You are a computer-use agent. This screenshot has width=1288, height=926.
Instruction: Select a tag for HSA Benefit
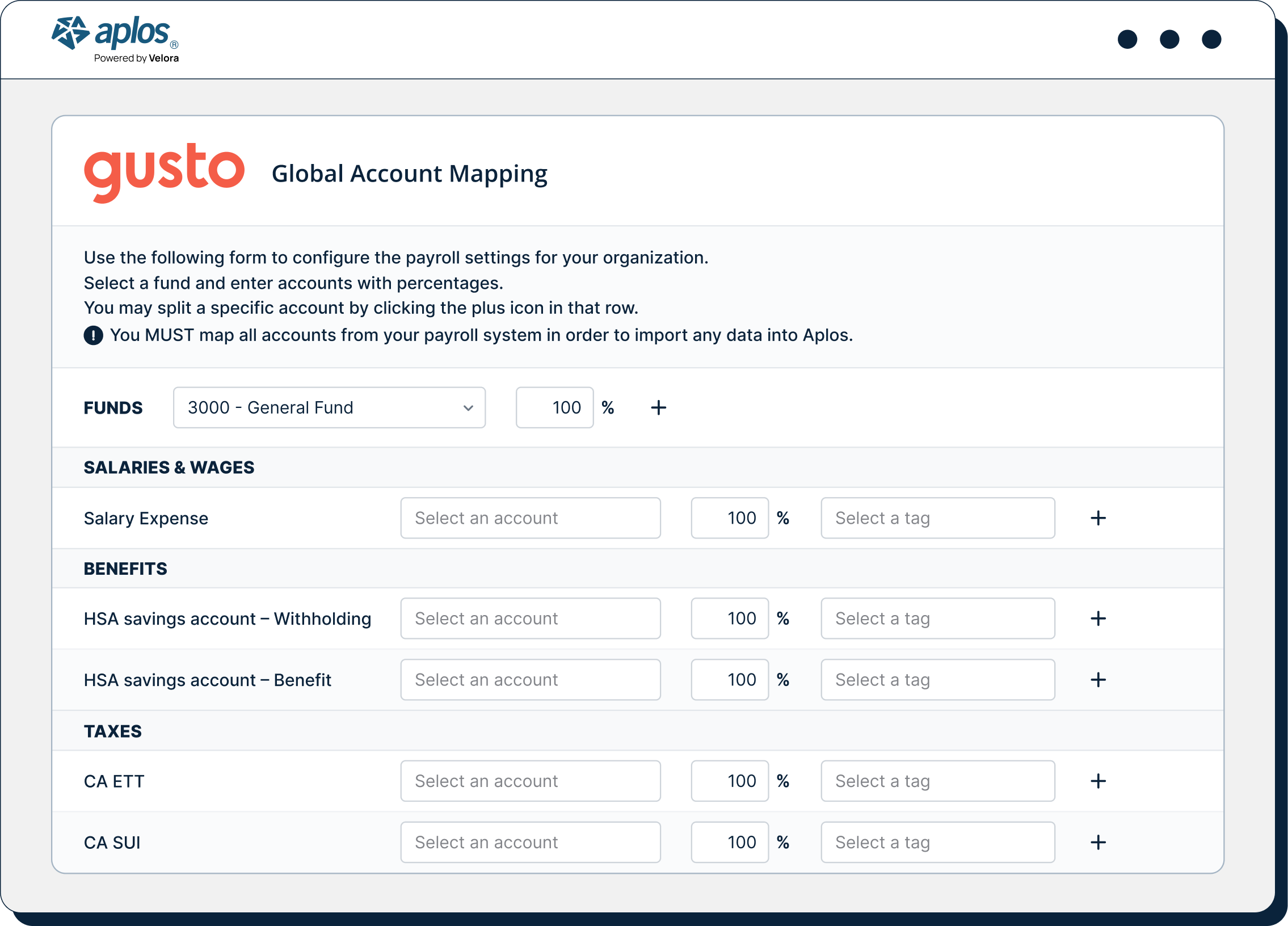pos(937,680)
